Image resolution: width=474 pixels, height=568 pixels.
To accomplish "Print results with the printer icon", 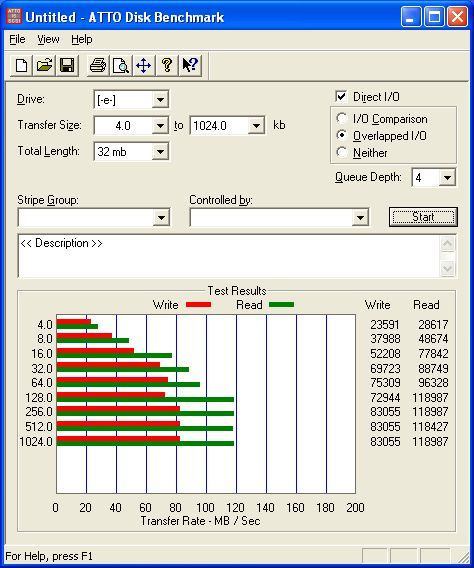I will (x=98, y=66).
